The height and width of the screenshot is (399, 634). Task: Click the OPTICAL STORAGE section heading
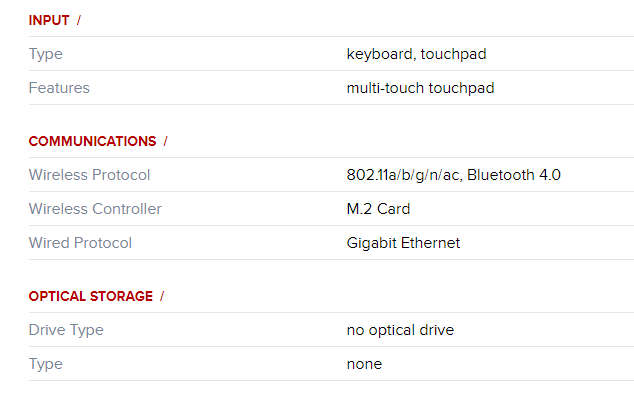click(91, 296)
